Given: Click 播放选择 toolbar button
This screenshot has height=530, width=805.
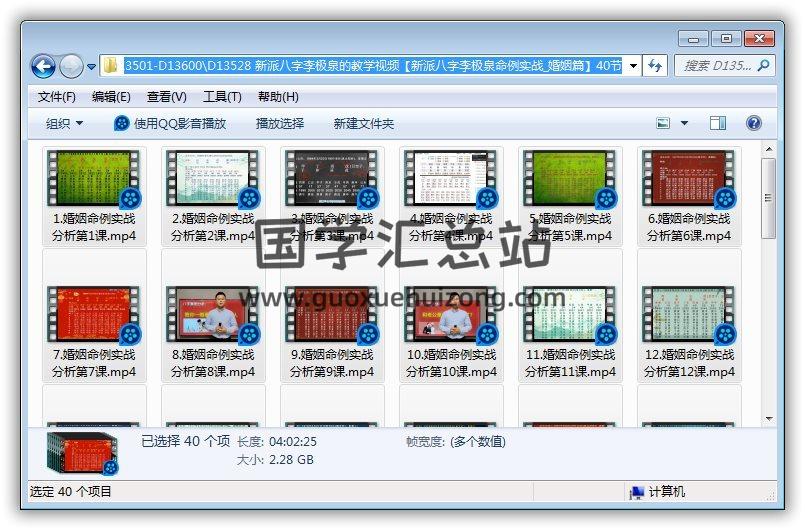Looking at the screenshot, I should pos(280,124).
